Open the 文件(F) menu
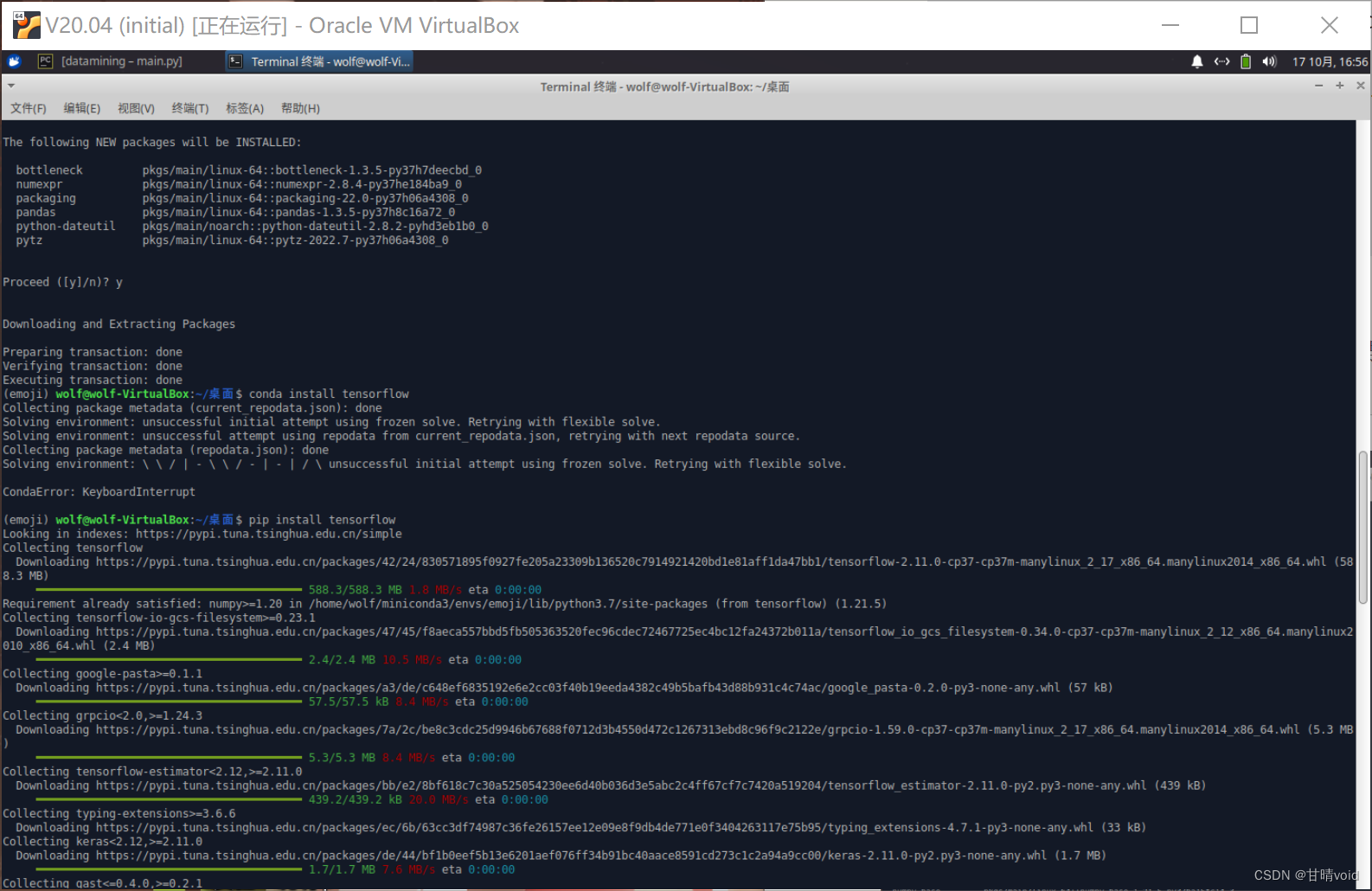This screenshot has width=1372, height=891. coord(29,108)
